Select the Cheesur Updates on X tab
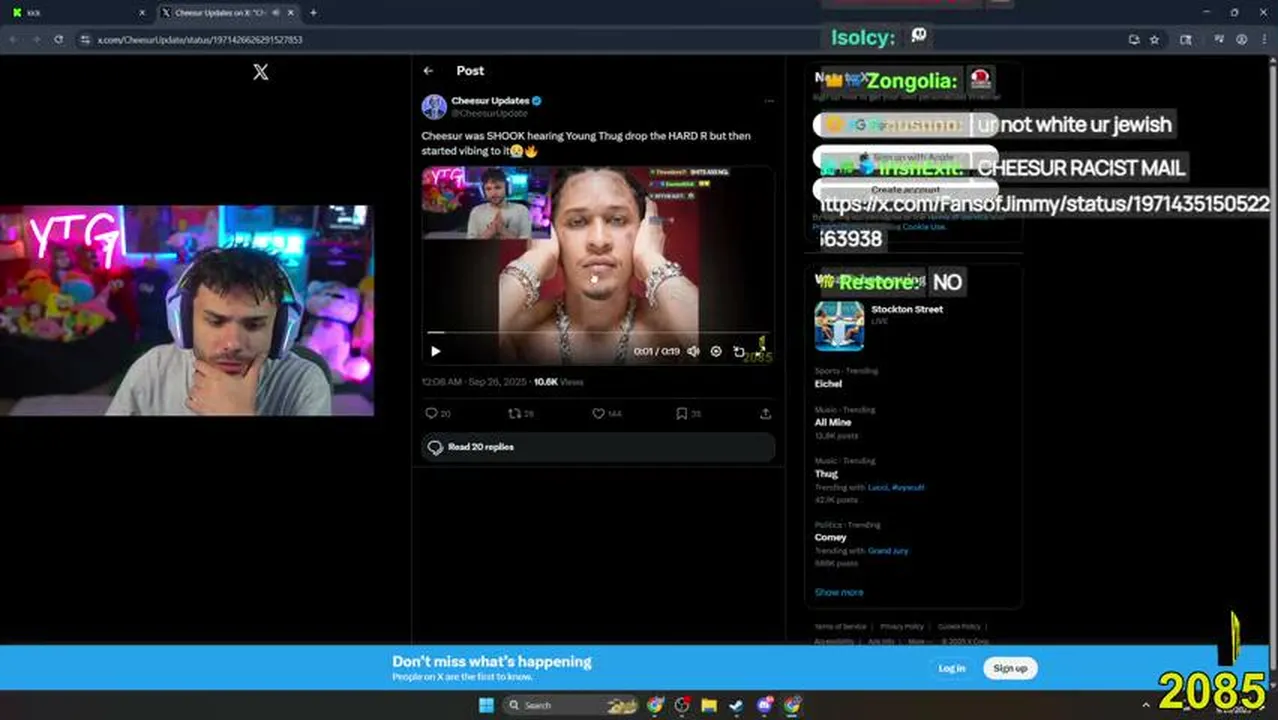 click(x=227, y=13)
